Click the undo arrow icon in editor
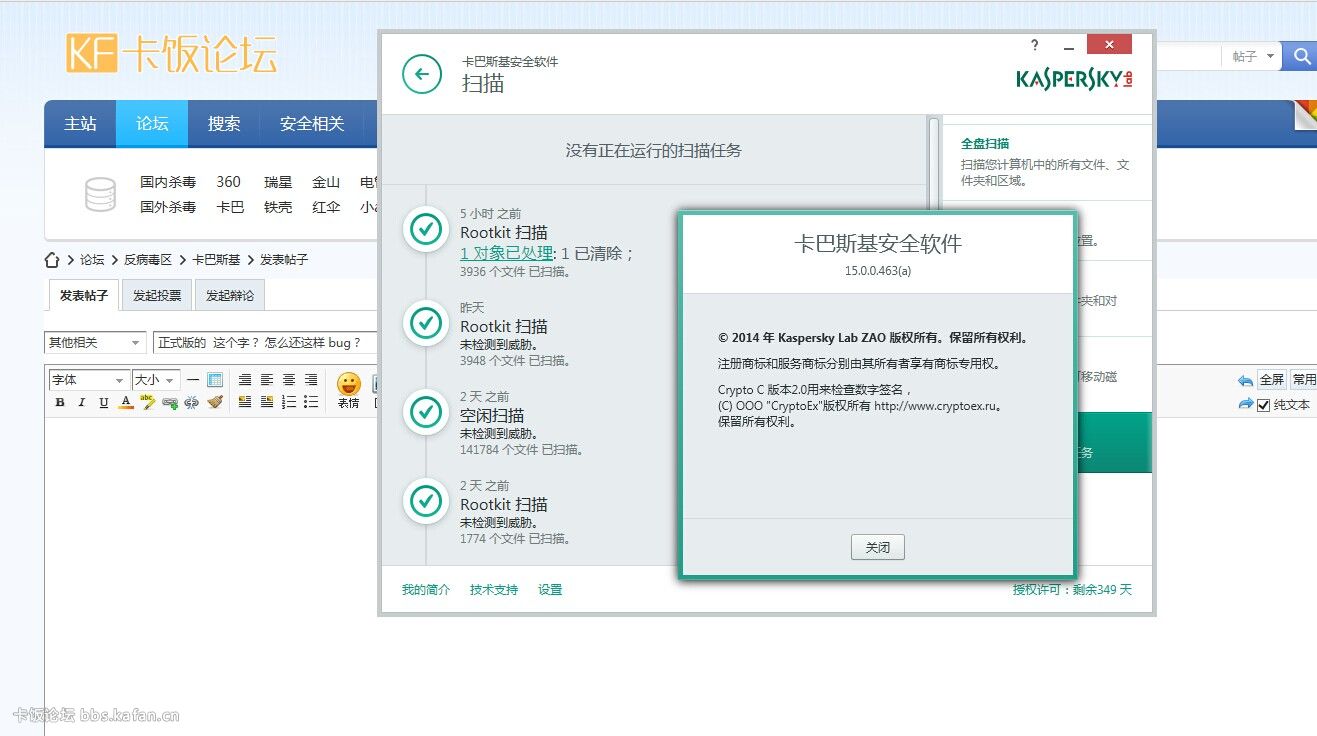The width and height of the screenshot is (1317, 736). (1245, 380)
